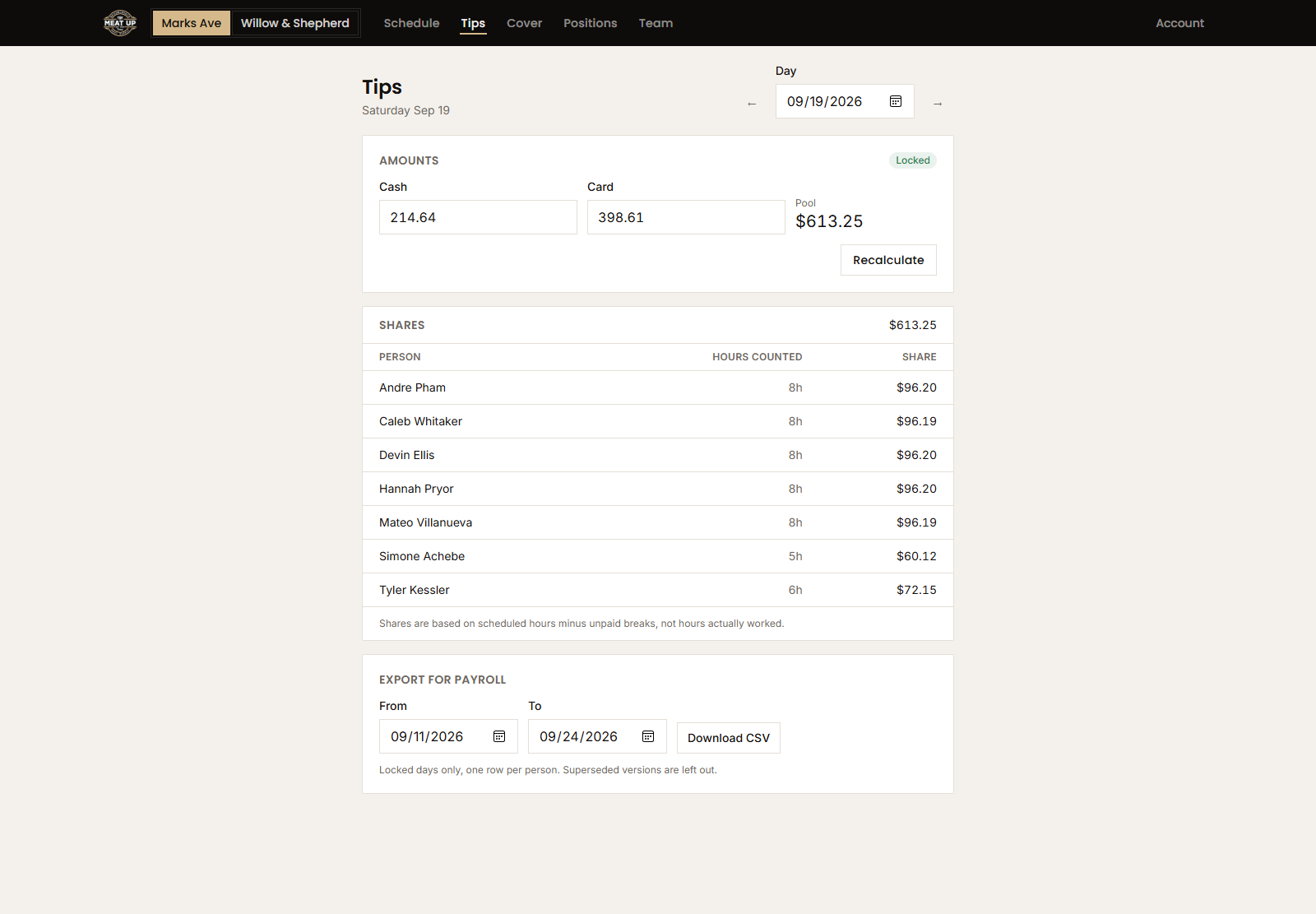Viewport: 1316px width, 914px height.
Task: Open the Team tab
Action: pos(656,23)
